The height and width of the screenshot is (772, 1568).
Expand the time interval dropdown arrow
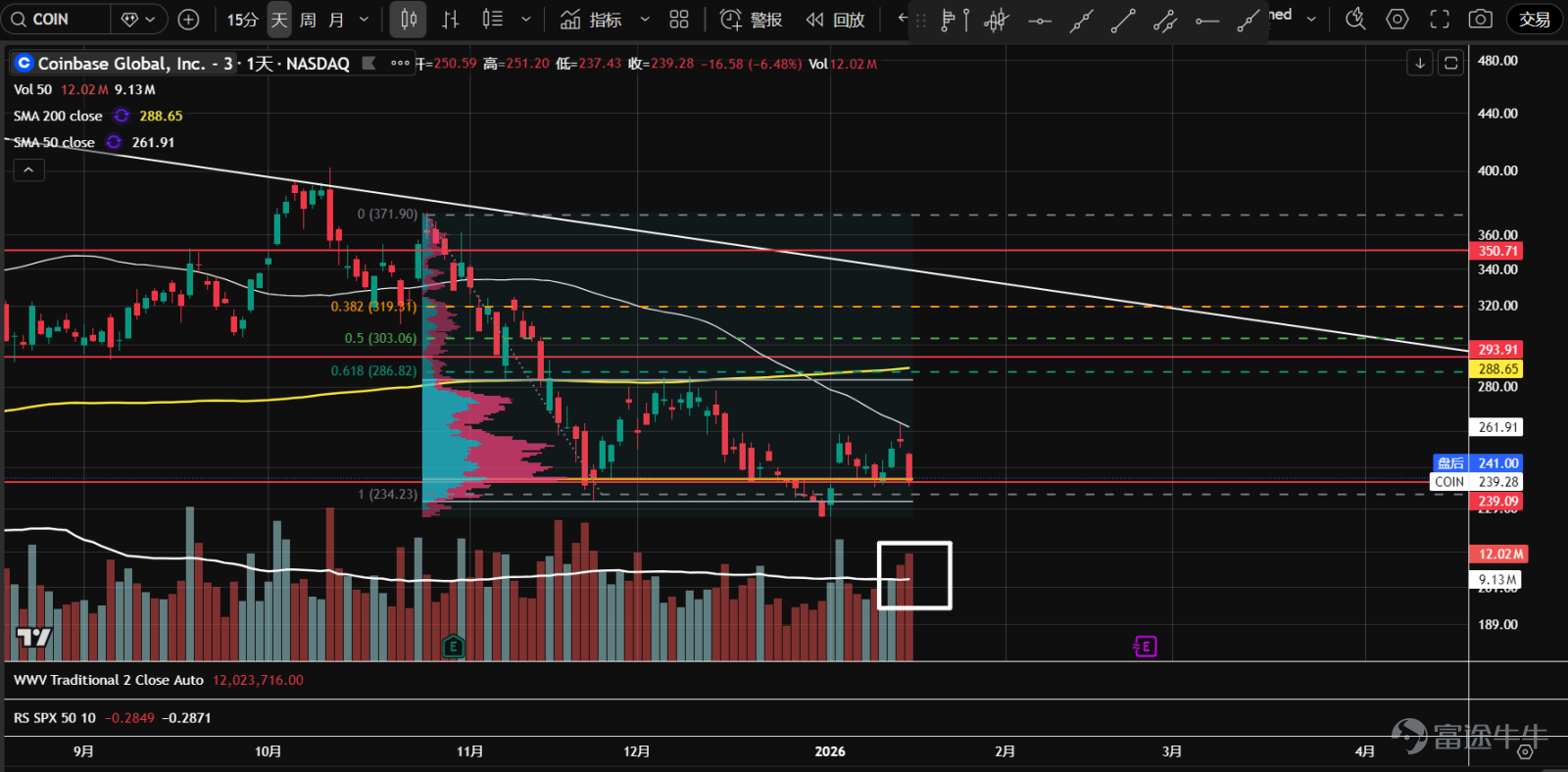[365, 19]
